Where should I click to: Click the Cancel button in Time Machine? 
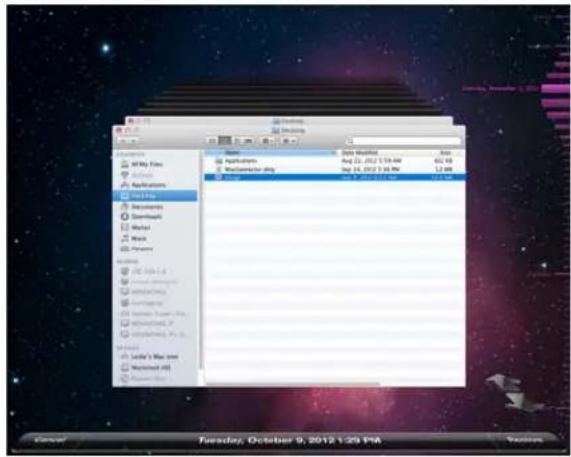tap(50, 440)
